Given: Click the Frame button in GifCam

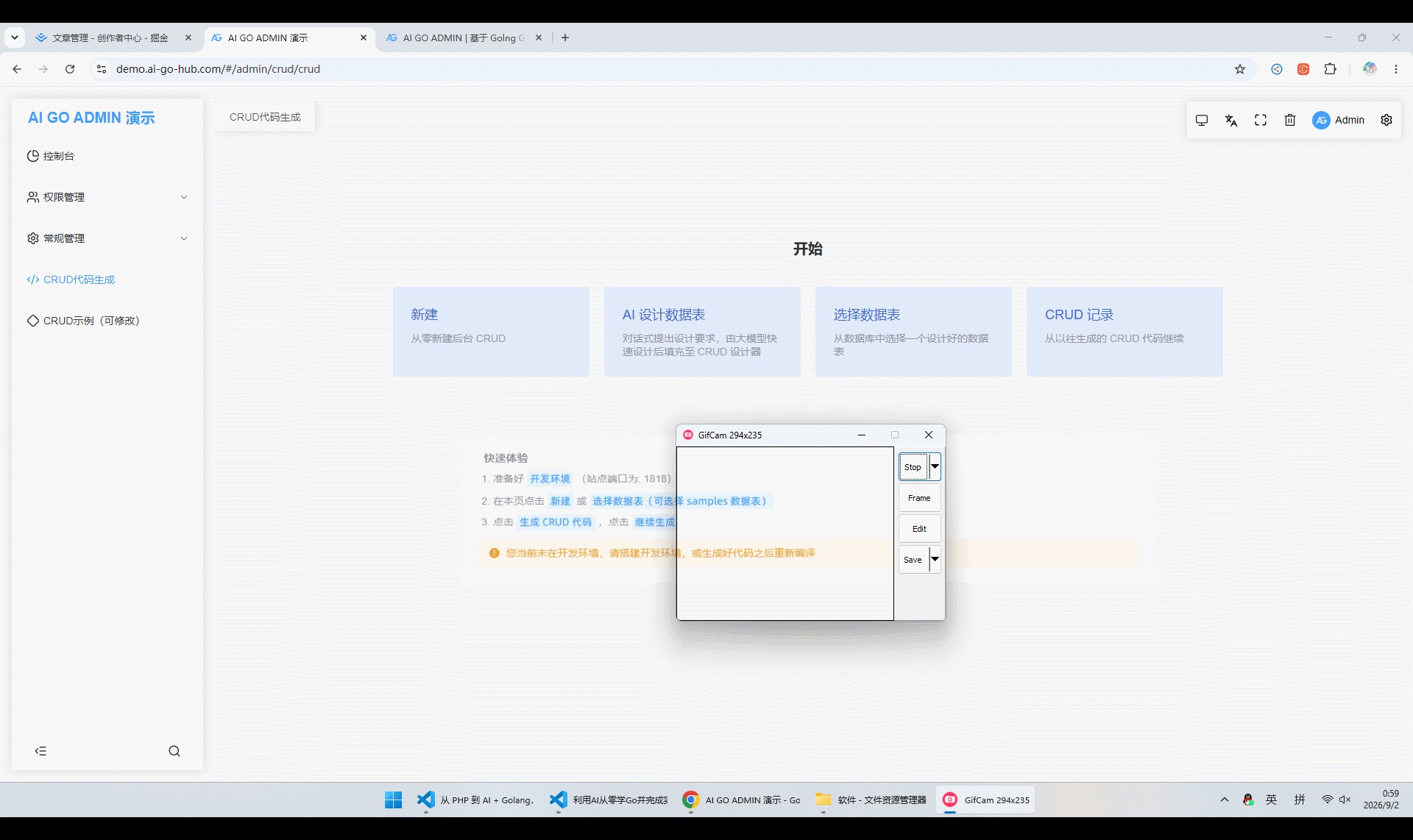Looking at the screenshot, I should [919, 498].
